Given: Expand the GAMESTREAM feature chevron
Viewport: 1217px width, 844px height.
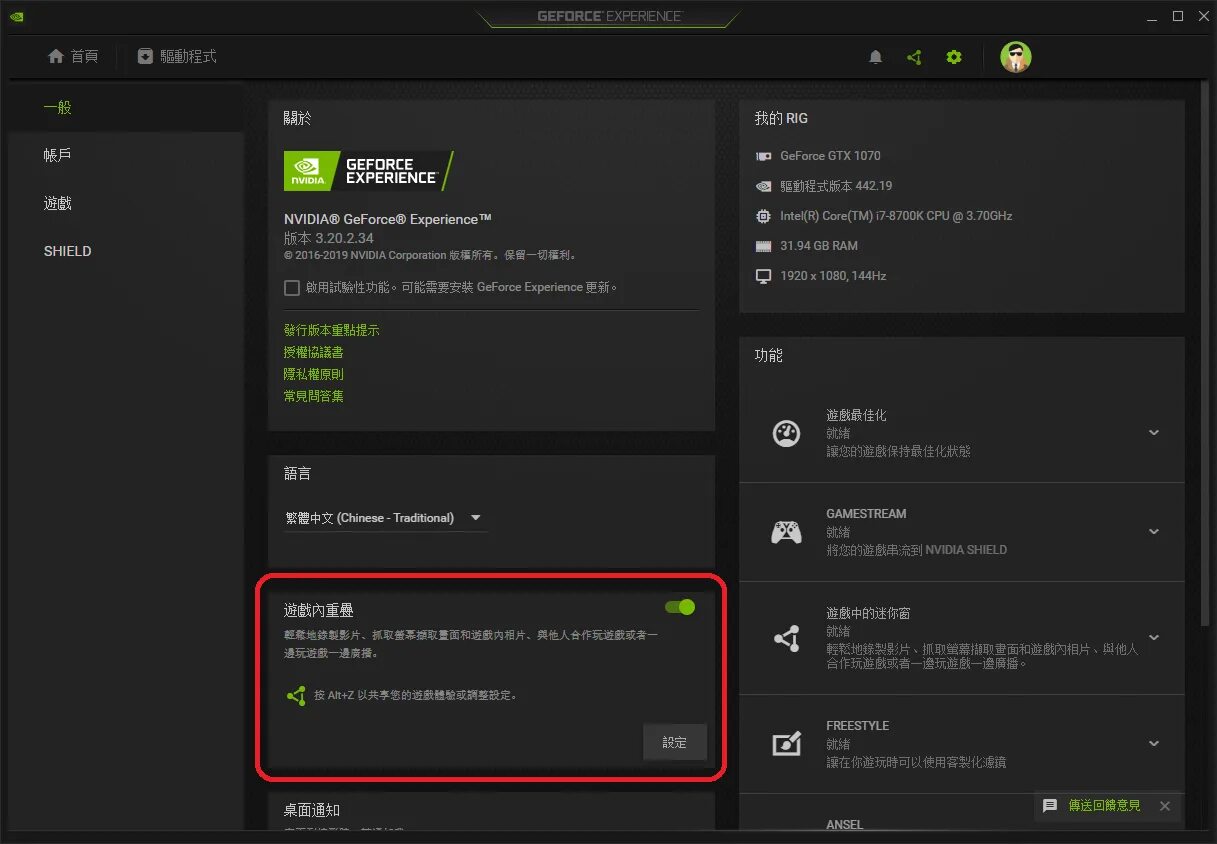Looking at the screenshot, I should (1154, 532).
